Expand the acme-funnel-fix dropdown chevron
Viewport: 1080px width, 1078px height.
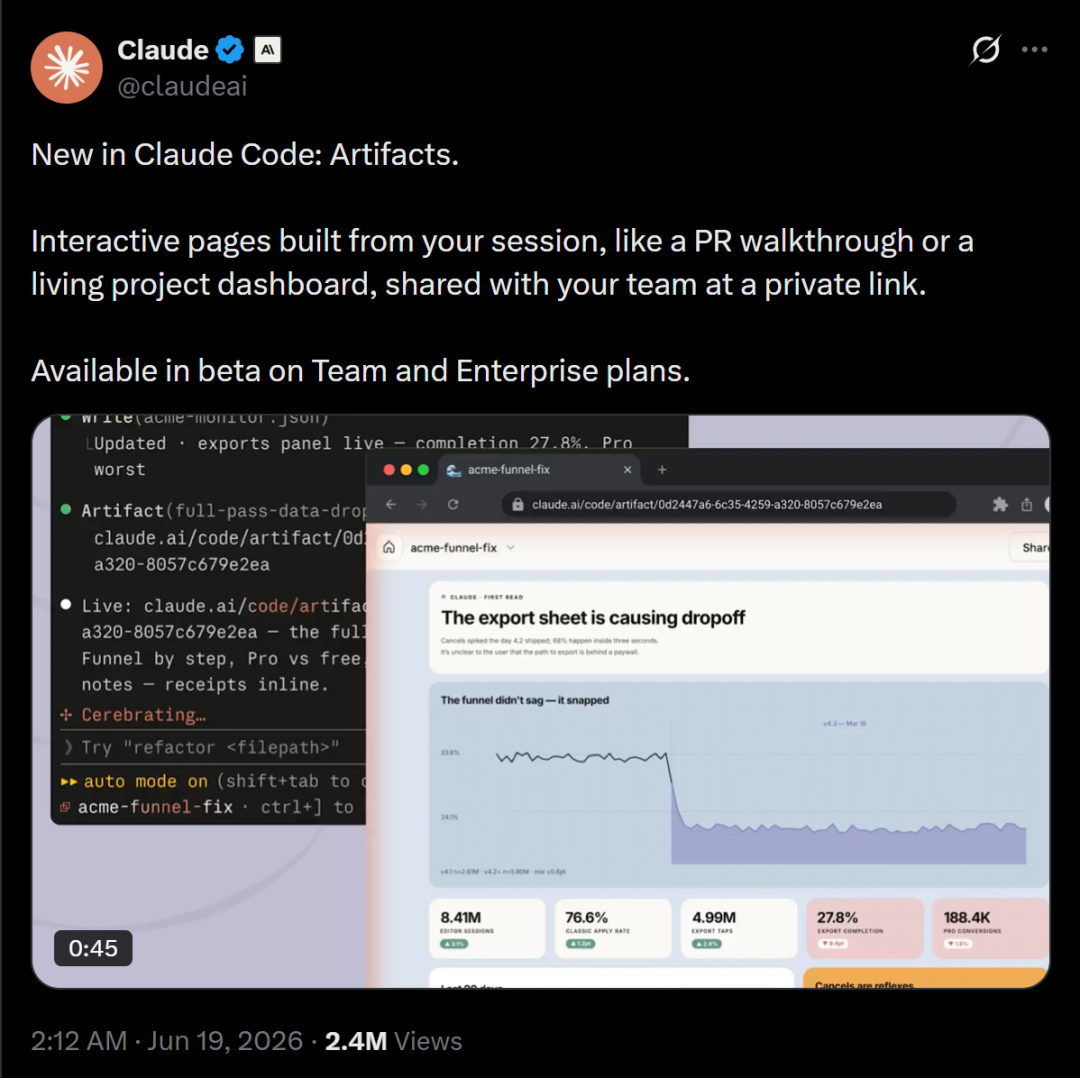tap(511, 548)
